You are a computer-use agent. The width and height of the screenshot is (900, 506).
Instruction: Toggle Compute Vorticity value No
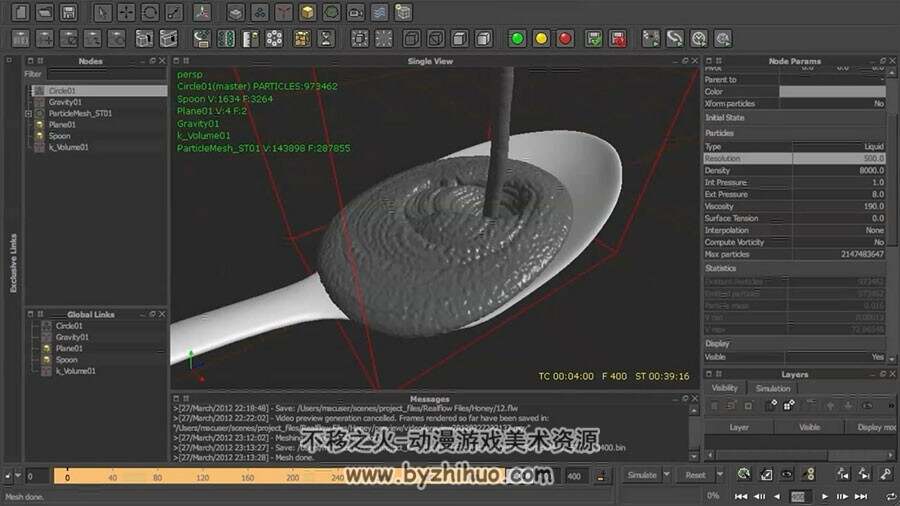point(839,243)
